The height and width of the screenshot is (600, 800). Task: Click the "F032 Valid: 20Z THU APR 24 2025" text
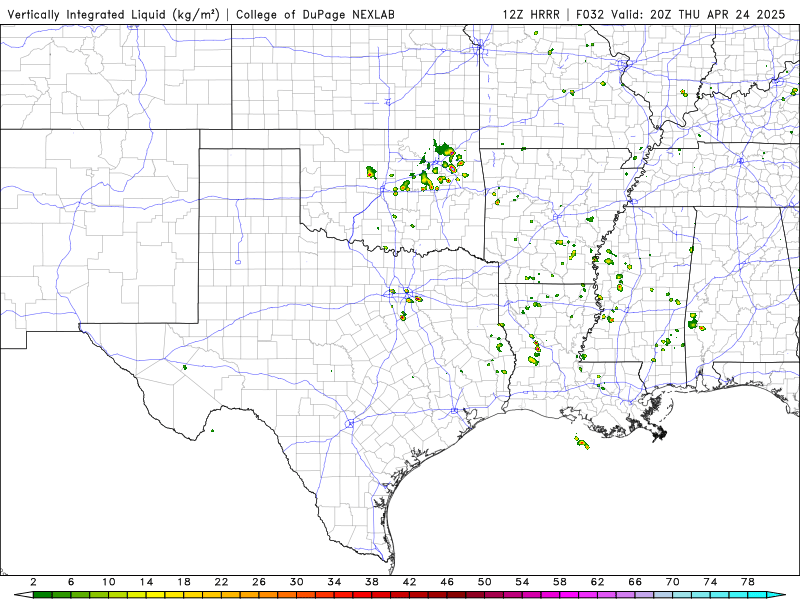click(x=680, y=14)
